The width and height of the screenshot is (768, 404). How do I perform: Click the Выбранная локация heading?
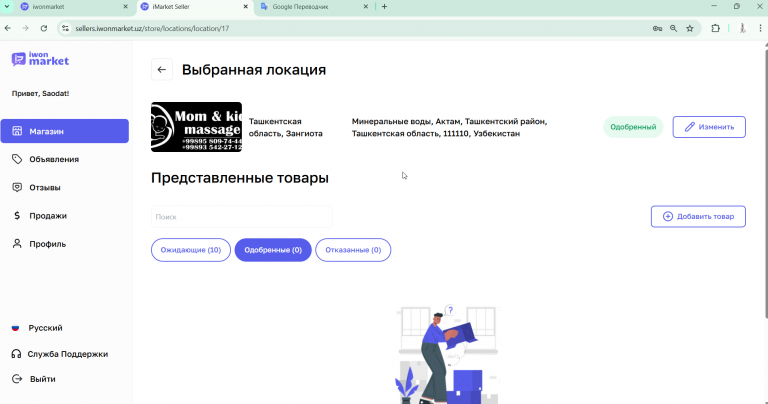coord(254,70)
